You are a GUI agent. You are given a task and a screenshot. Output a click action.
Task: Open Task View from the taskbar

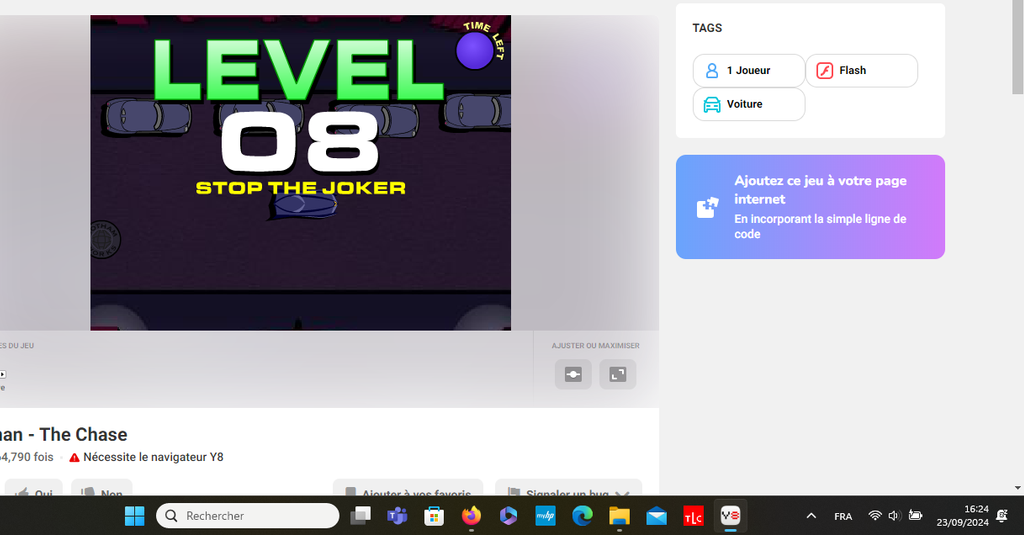[x=360, y=516]
